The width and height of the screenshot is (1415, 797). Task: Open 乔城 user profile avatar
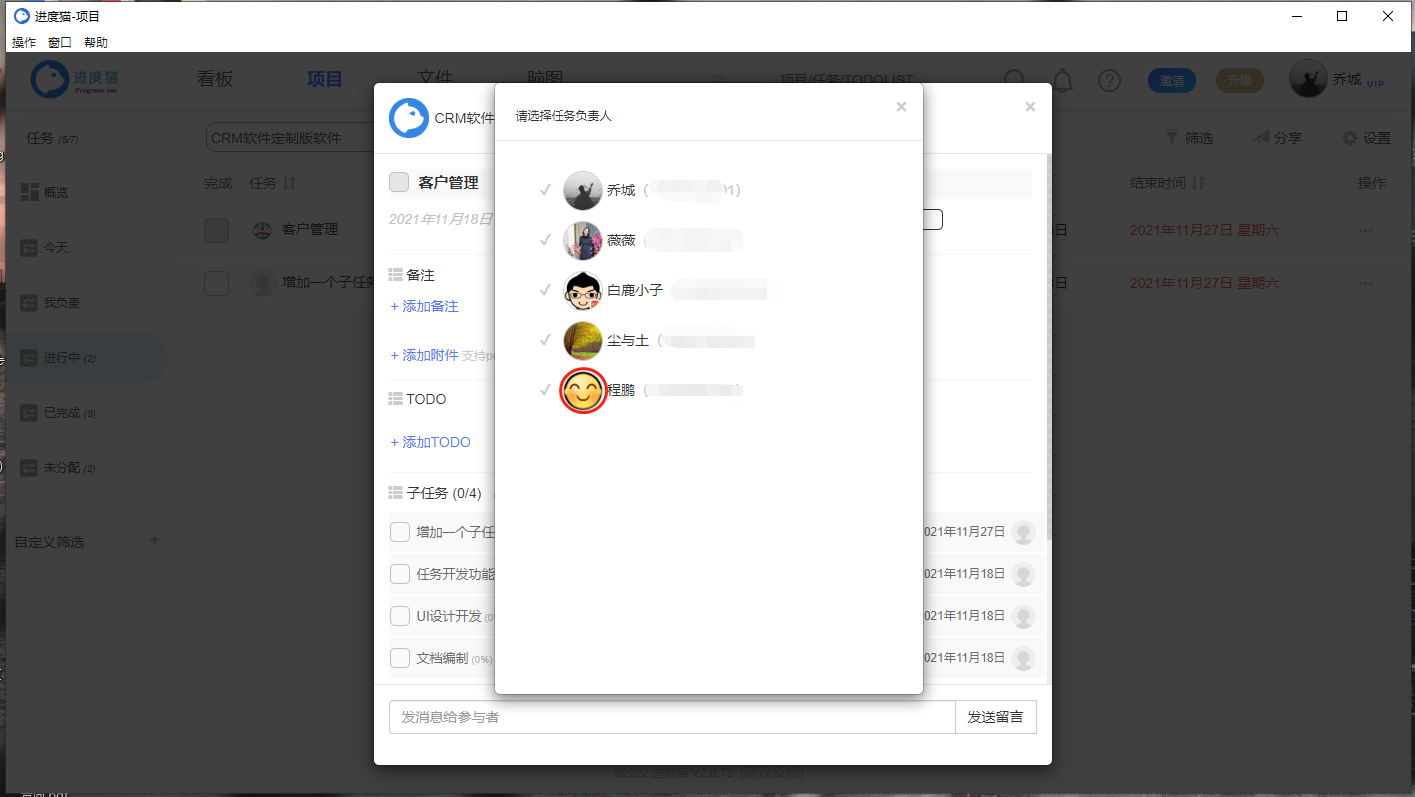point(1308,79)
